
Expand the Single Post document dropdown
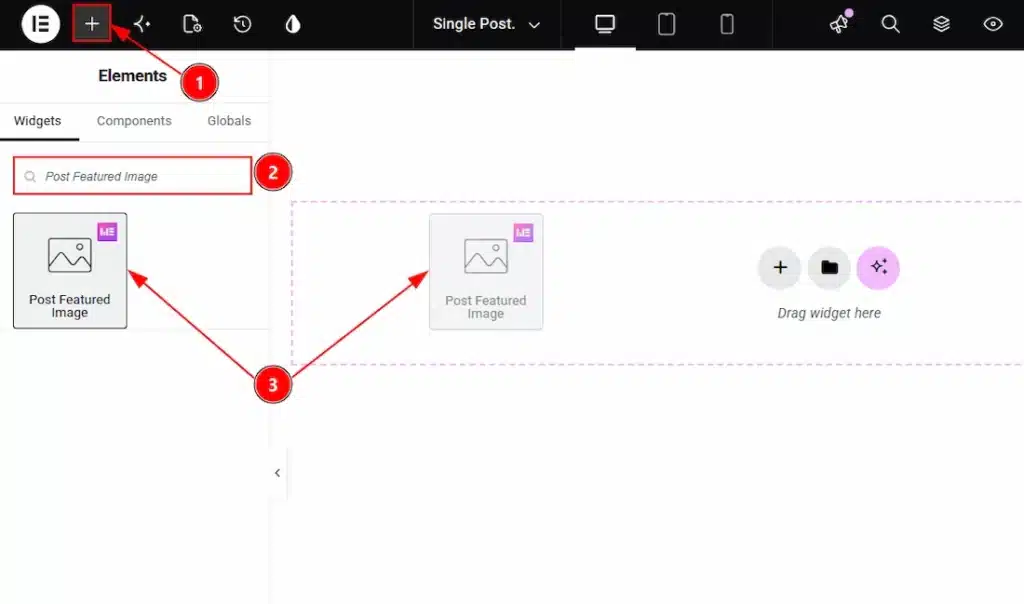click(x=487, y=24)
